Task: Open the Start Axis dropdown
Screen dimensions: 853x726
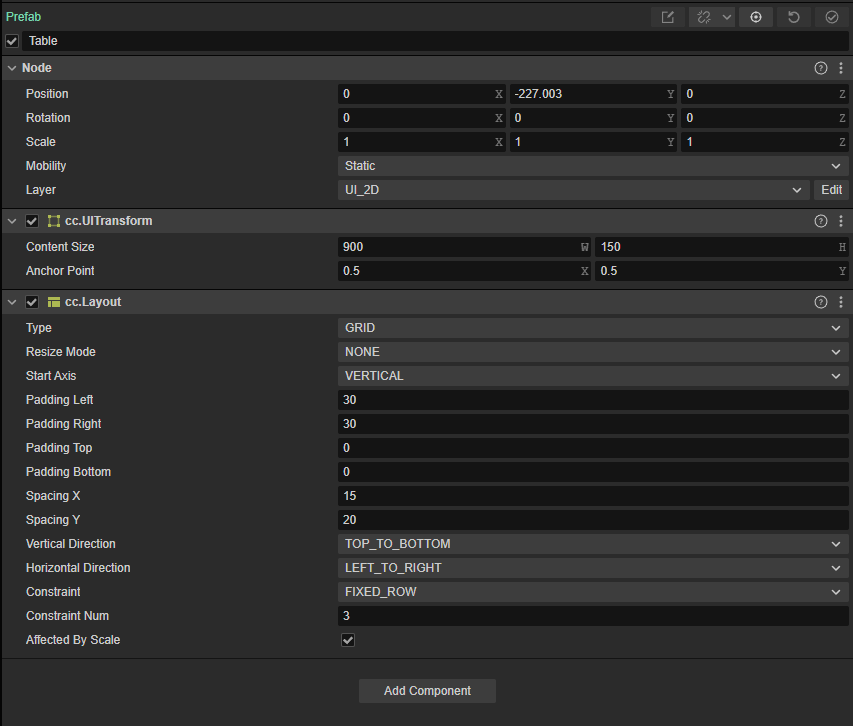Action: click(x=593, y=376)
